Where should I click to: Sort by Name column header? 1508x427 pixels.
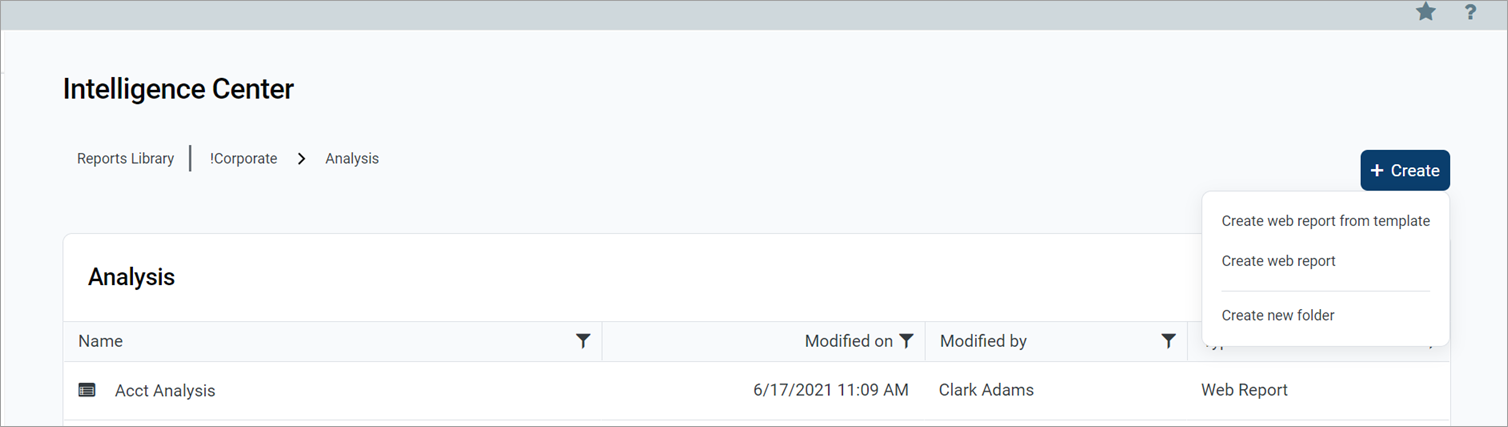[100, 341]
